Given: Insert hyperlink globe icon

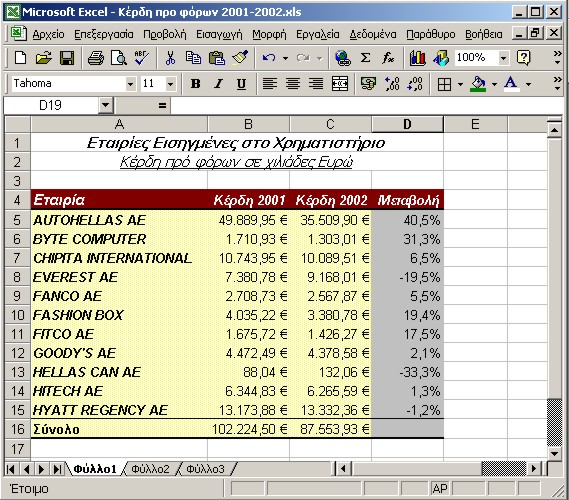Looking at the screenshot, I should point(343,58).
